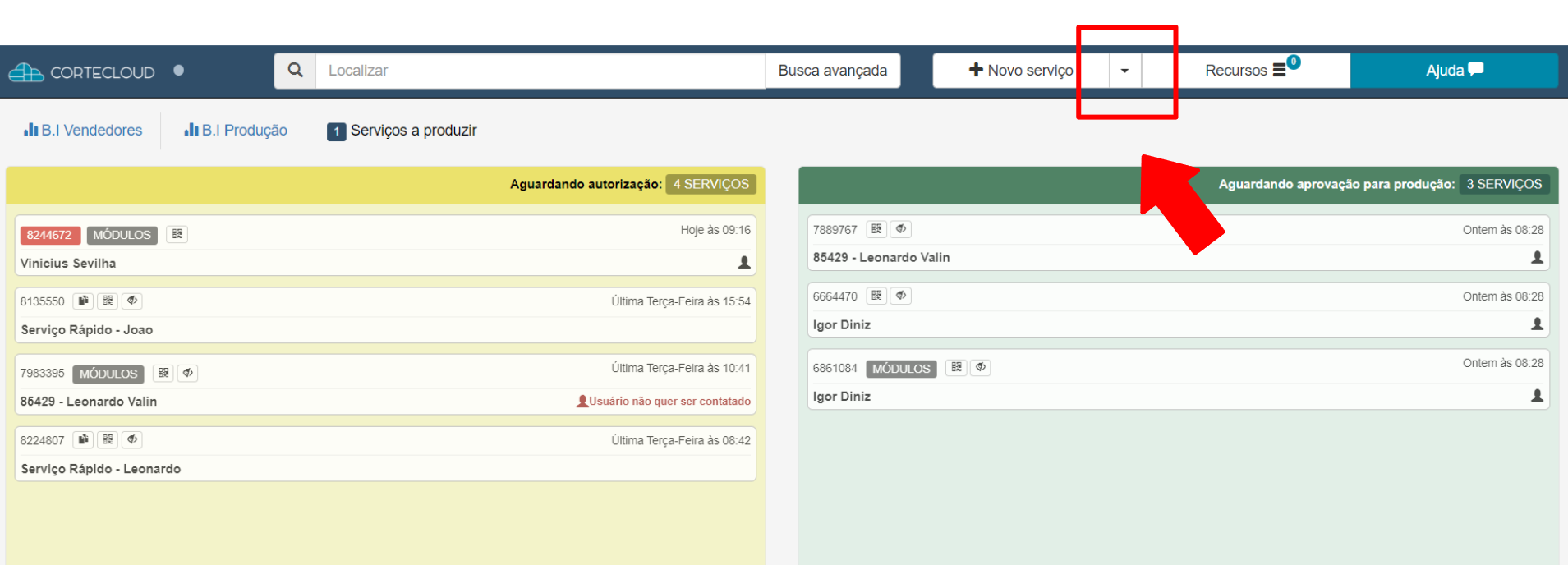Image resolution: width=1568 pixels, height=565 pixels.
Task: Open 85429 - Leonardo Valin in the green column
Action: 881,257
